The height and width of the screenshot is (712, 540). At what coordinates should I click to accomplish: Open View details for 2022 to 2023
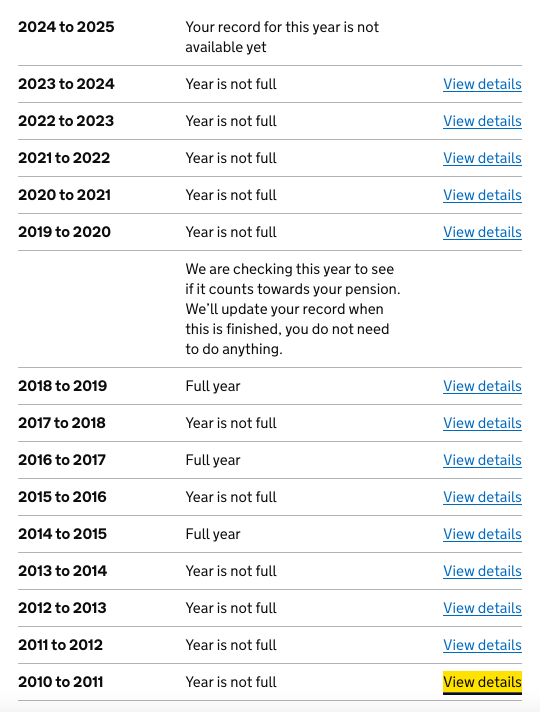coord(482,121)
